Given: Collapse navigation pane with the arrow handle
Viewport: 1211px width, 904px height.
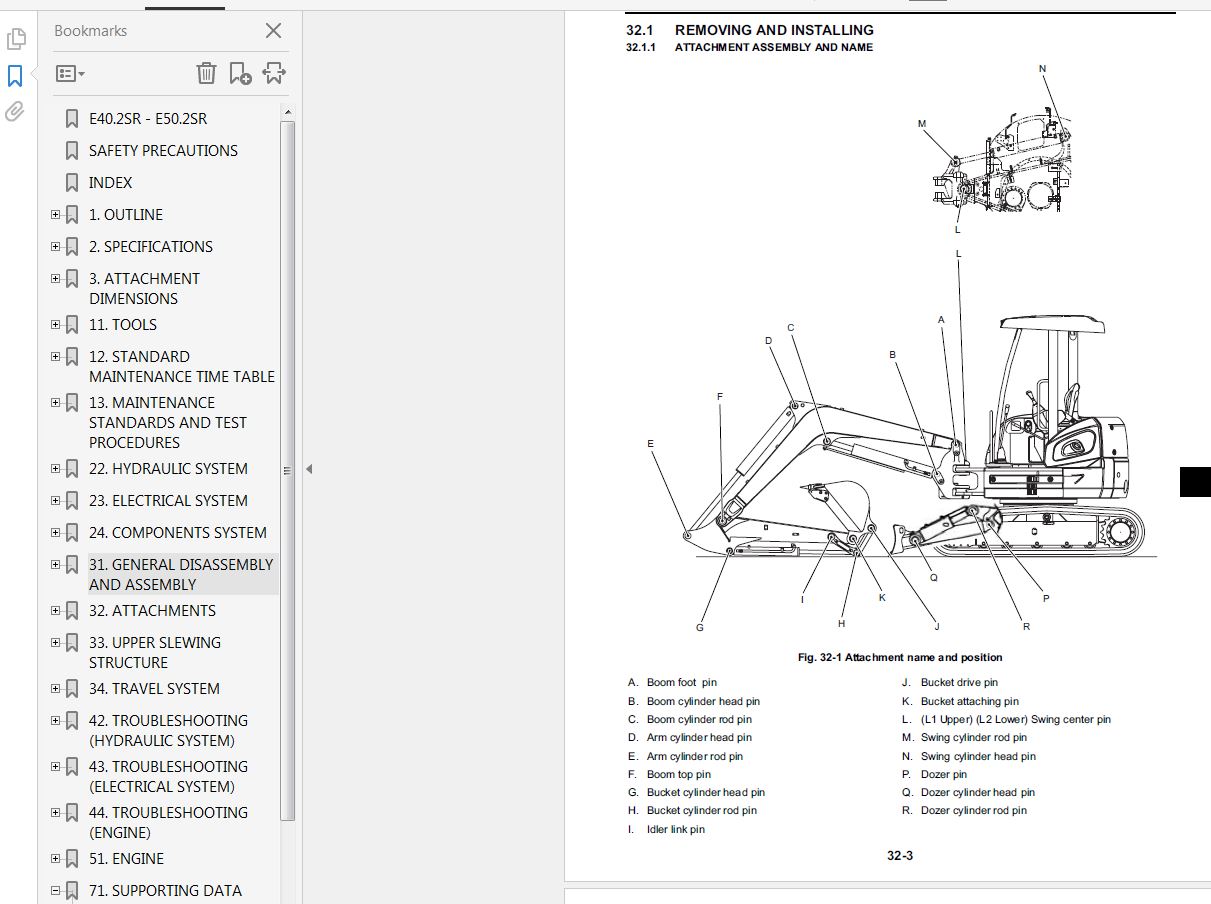Looking at the screenshot, I should [x=309, y=468].
